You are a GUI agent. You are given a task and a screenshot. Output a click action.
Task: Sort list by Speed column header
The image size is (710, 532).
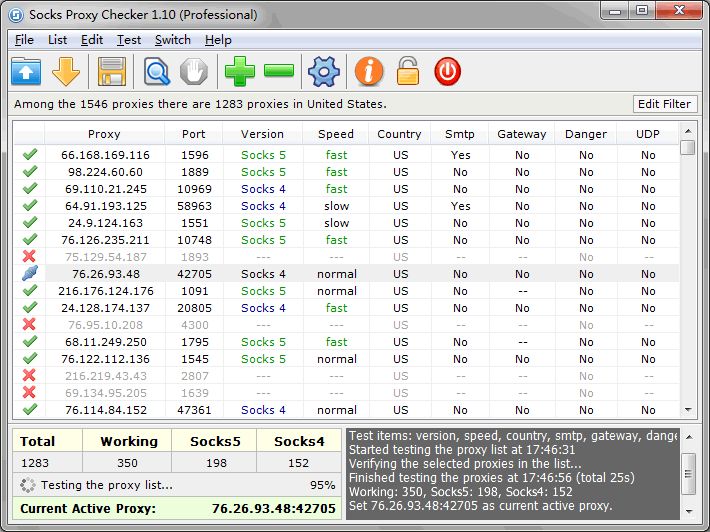click(x=335, y=134)
